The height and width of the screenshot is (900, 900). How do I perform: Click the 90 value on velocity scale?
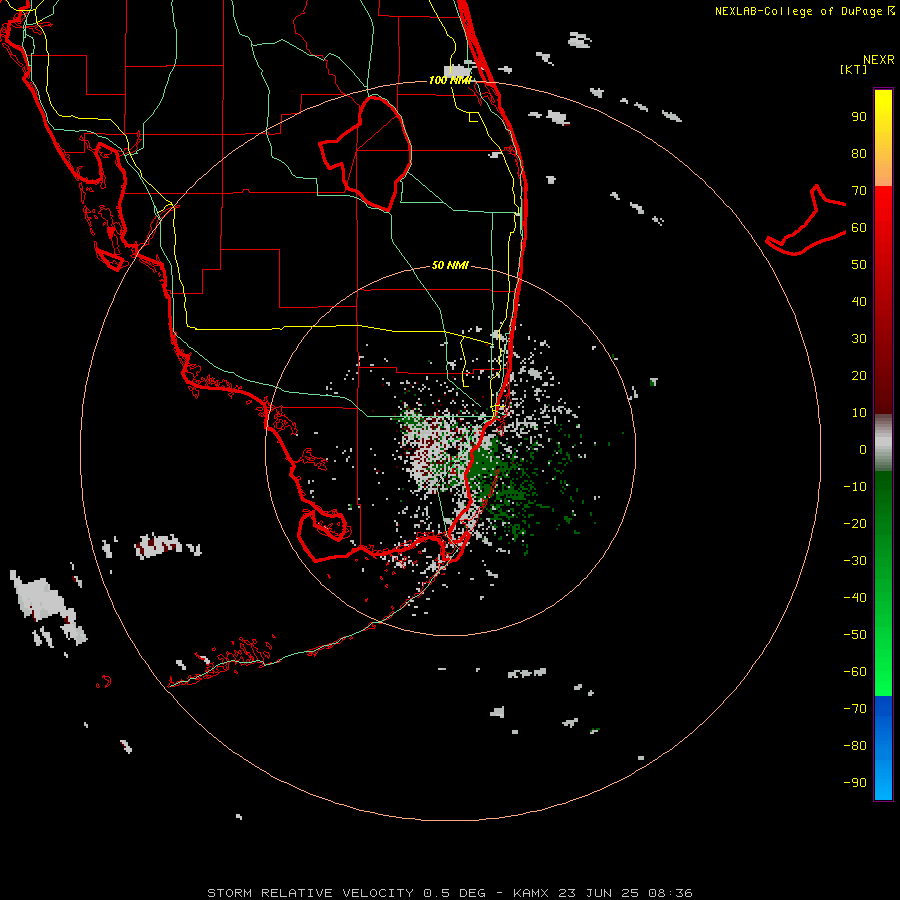pos(859,117)
